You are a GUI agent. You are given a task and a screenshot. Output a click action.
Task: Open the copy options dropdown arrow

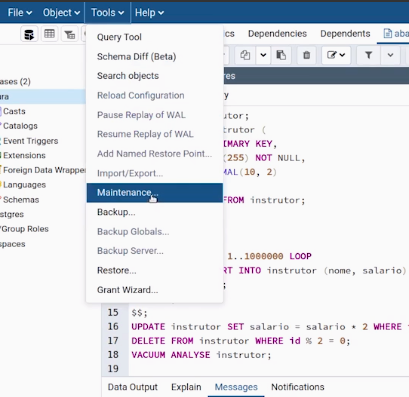tap(263, 55)
